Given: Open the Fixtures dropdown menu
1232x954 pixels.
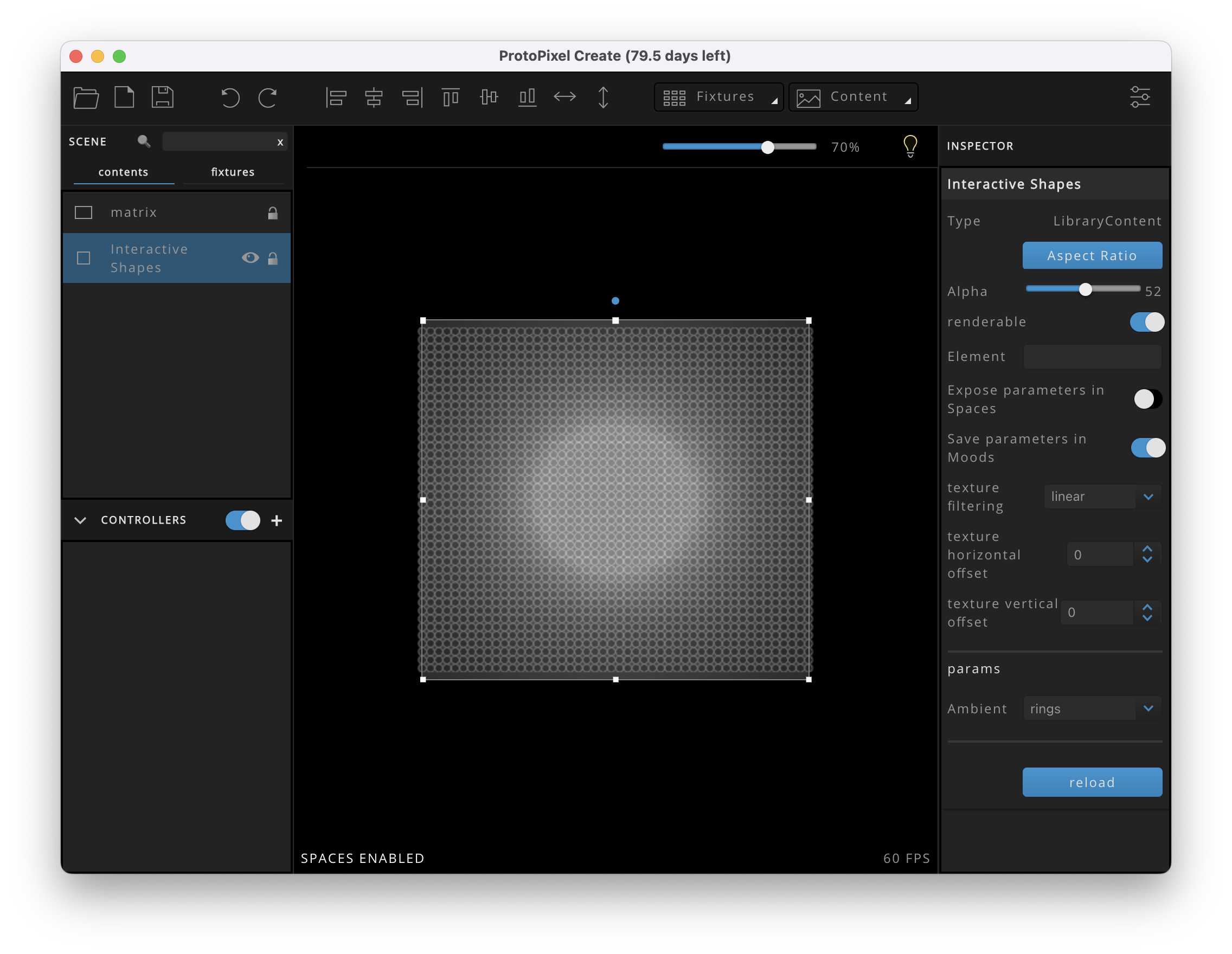Looking at the screenshot, I should (718, 97).
